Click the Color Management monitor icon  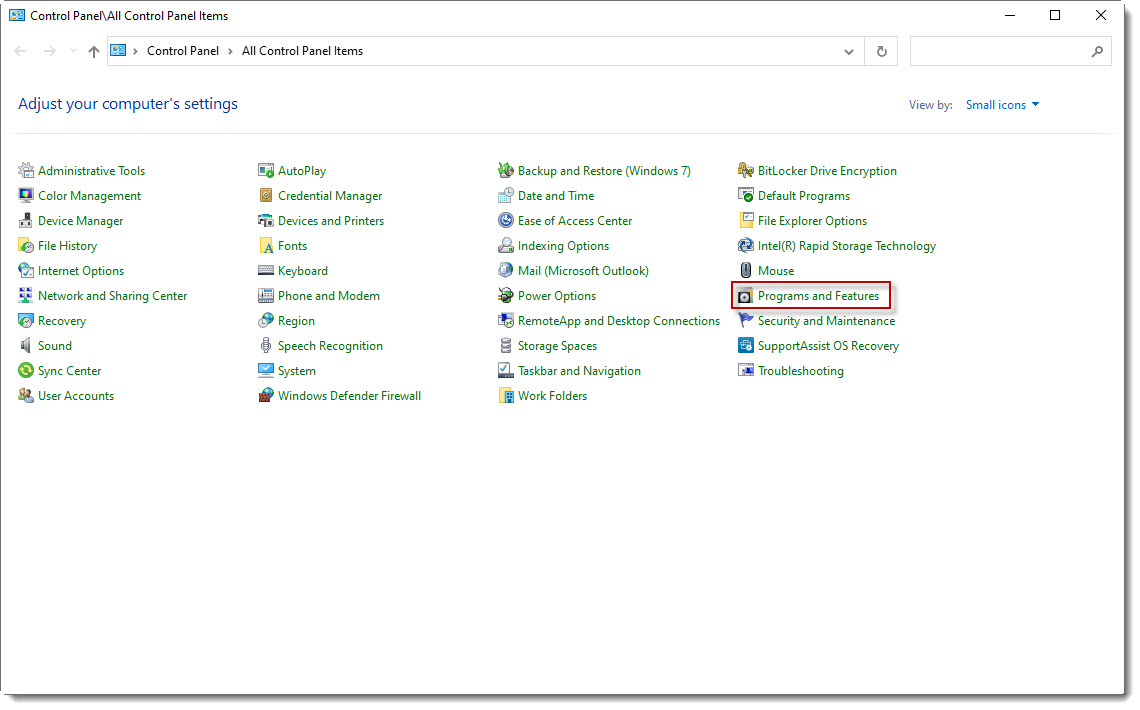[x=26, y=195]
